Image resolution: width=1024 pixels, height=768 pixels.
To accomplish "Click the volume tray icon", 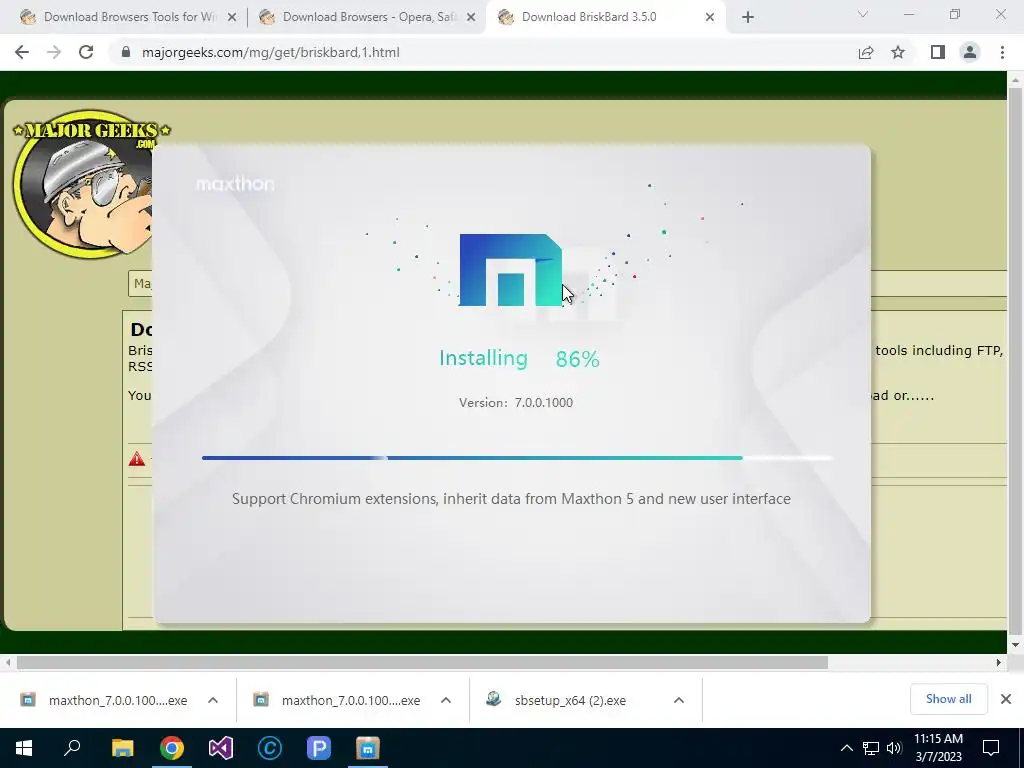I will click(894, 748).
